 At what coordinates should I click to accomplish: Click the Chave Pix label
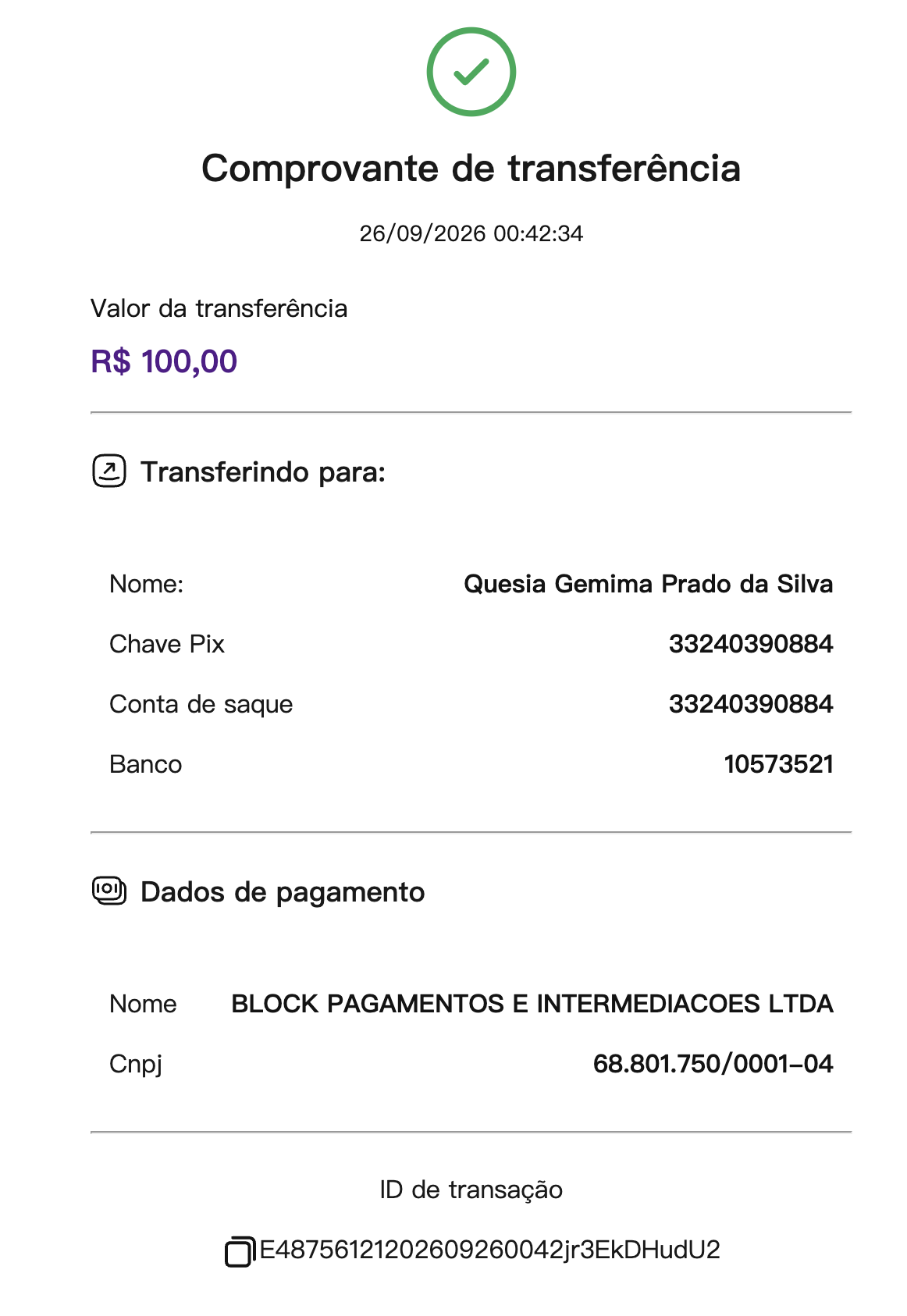(x=167, y=644)
